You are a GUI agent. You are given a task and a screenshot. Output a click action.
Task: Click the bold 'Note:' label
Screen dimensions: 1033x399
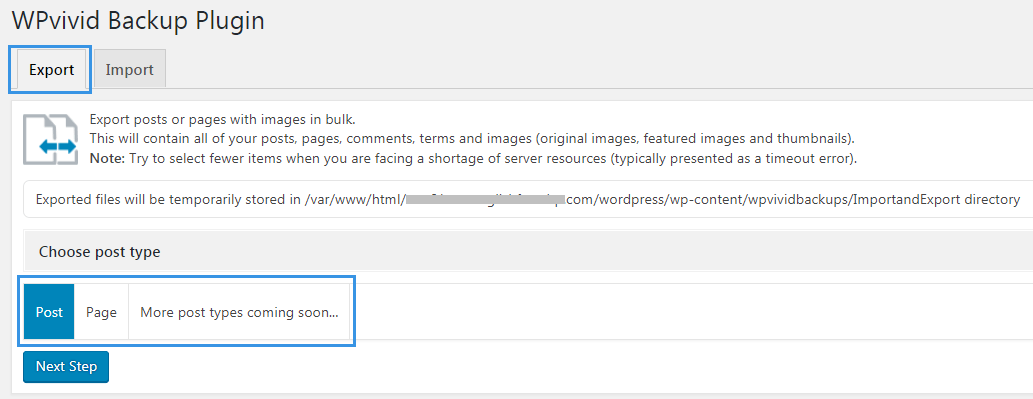click(x=107, y=159)
